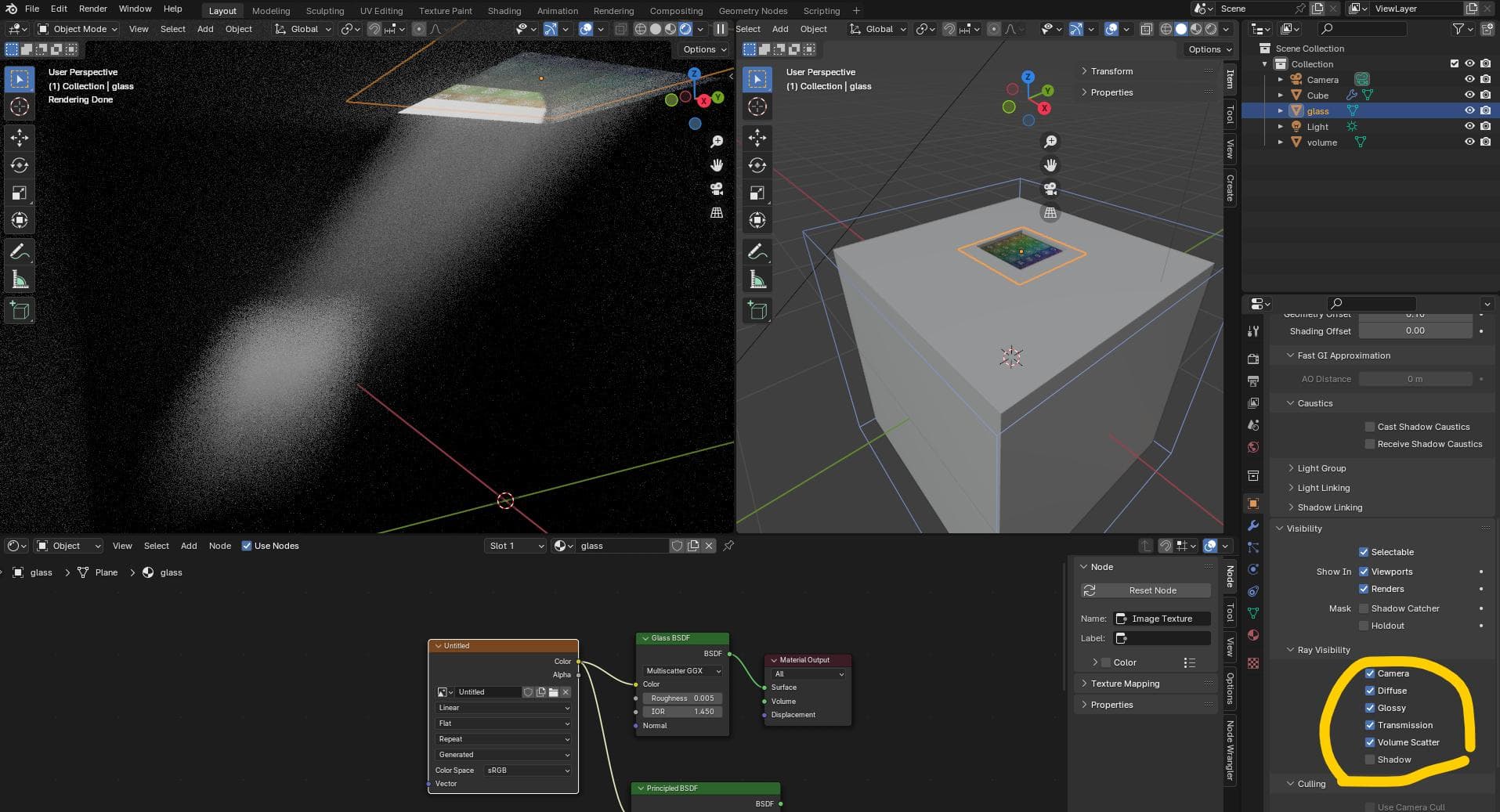Image resolution: width=1500 pixels, height=812 pixels.
Task: Select the volume object in outliner
Action: point(1321,143)
